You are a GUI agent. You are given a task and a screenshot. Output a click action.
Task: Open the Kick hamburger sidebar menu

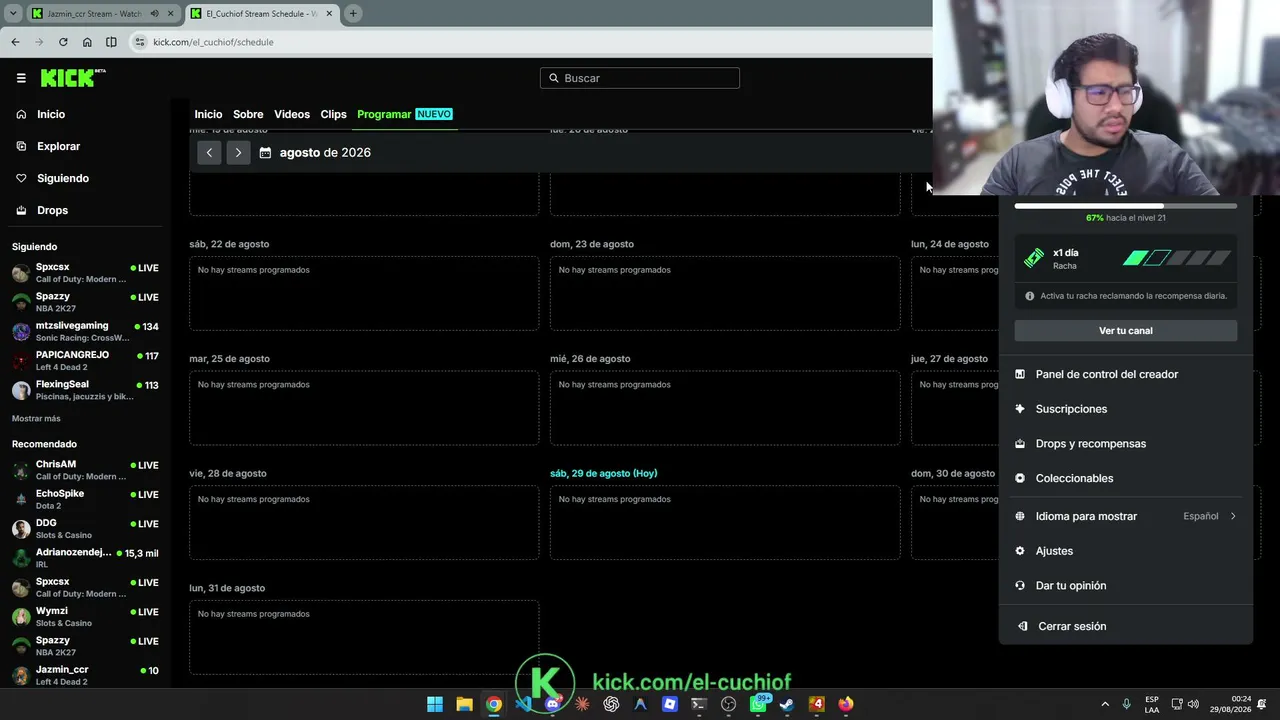(21, 78)
